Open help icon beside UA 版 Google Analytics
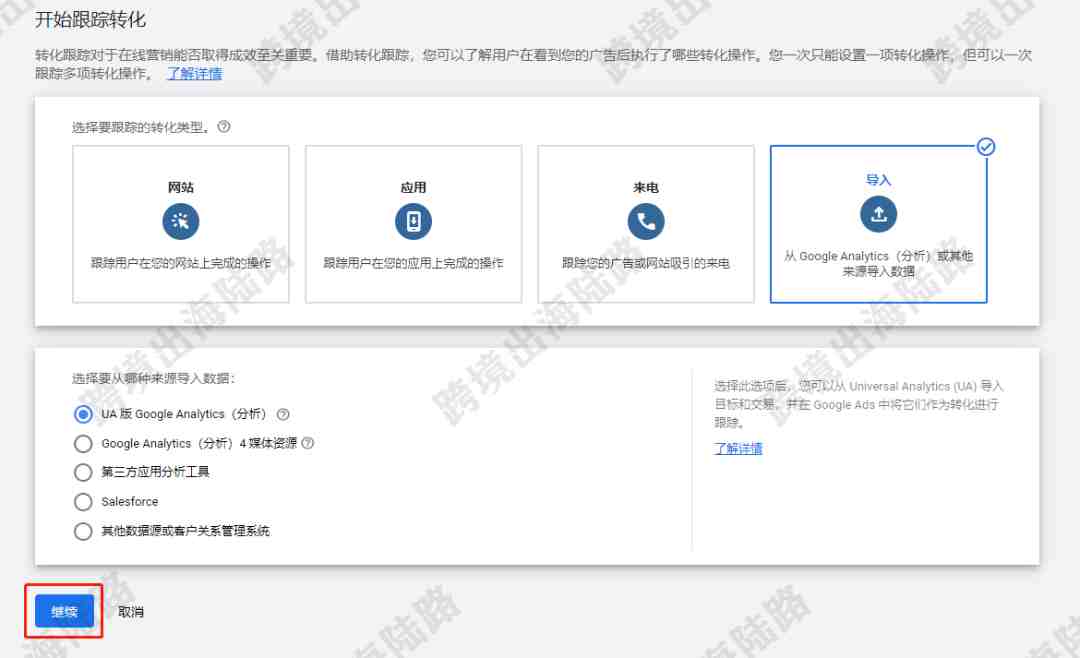This screenshot has width=1080, height=658. tap(283, 414)
